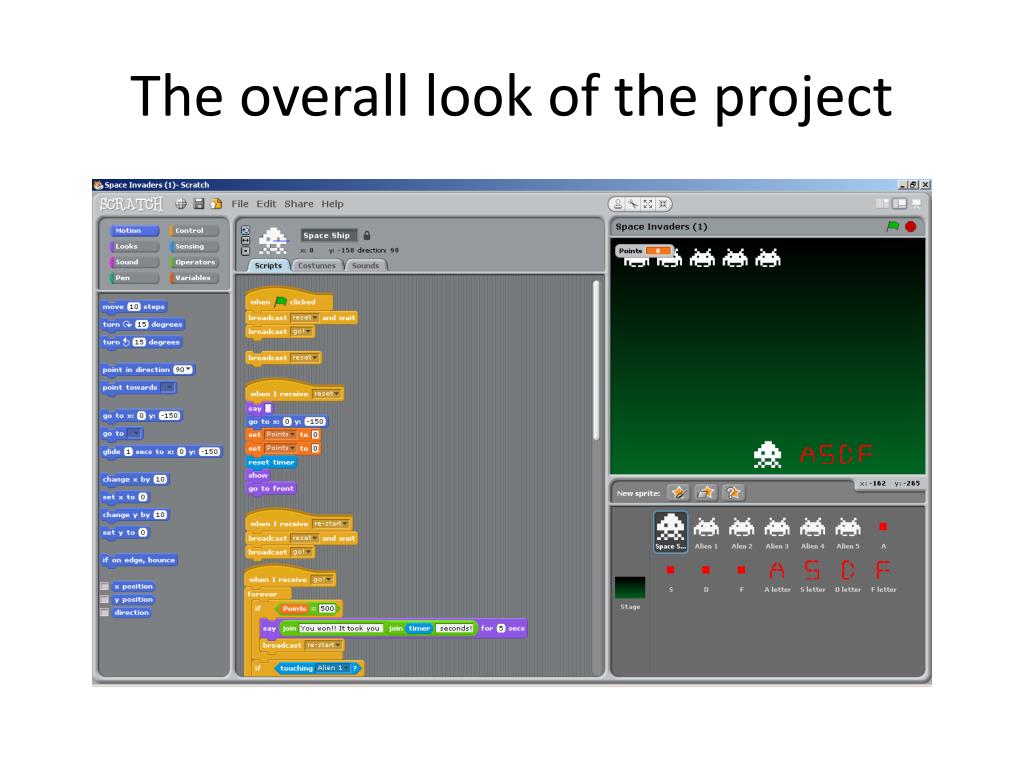Viewport: 1024px width, 768px height.
Task: Show the Sound blocks category
Action: [x=134, y=262]
